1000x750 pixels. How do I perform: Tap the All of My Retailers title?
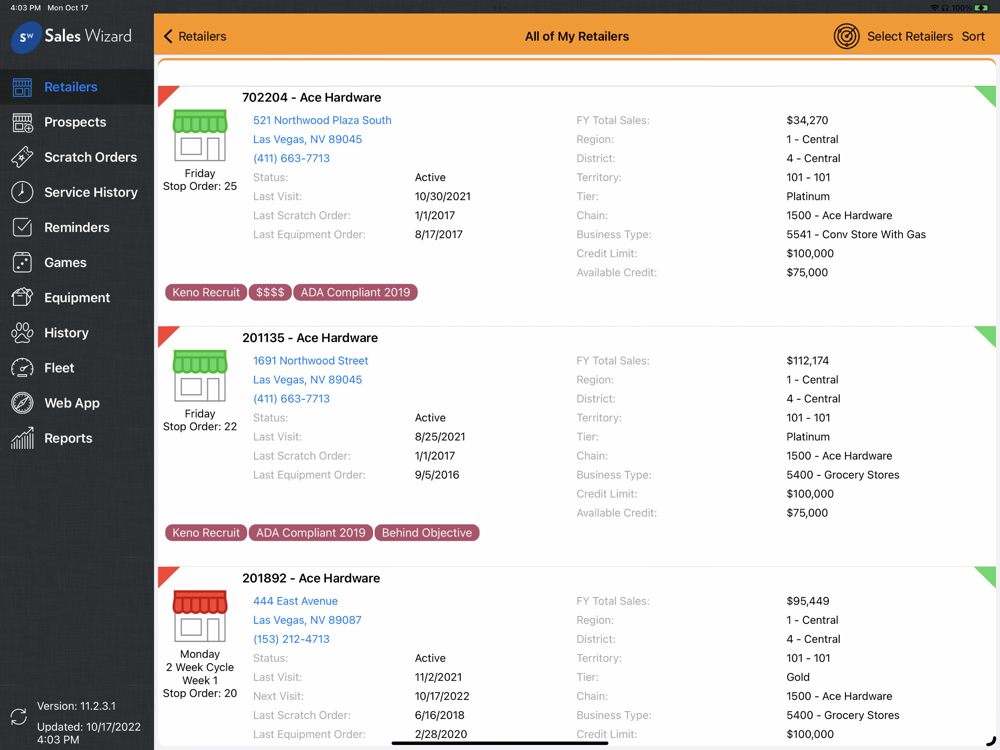pyautogui.click(x=577, y=36)
